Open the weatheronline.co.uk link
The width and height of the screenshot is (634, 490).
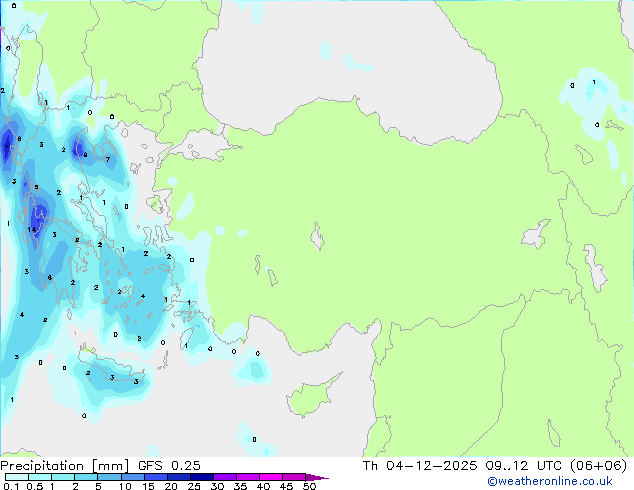[x=549, y=481]
